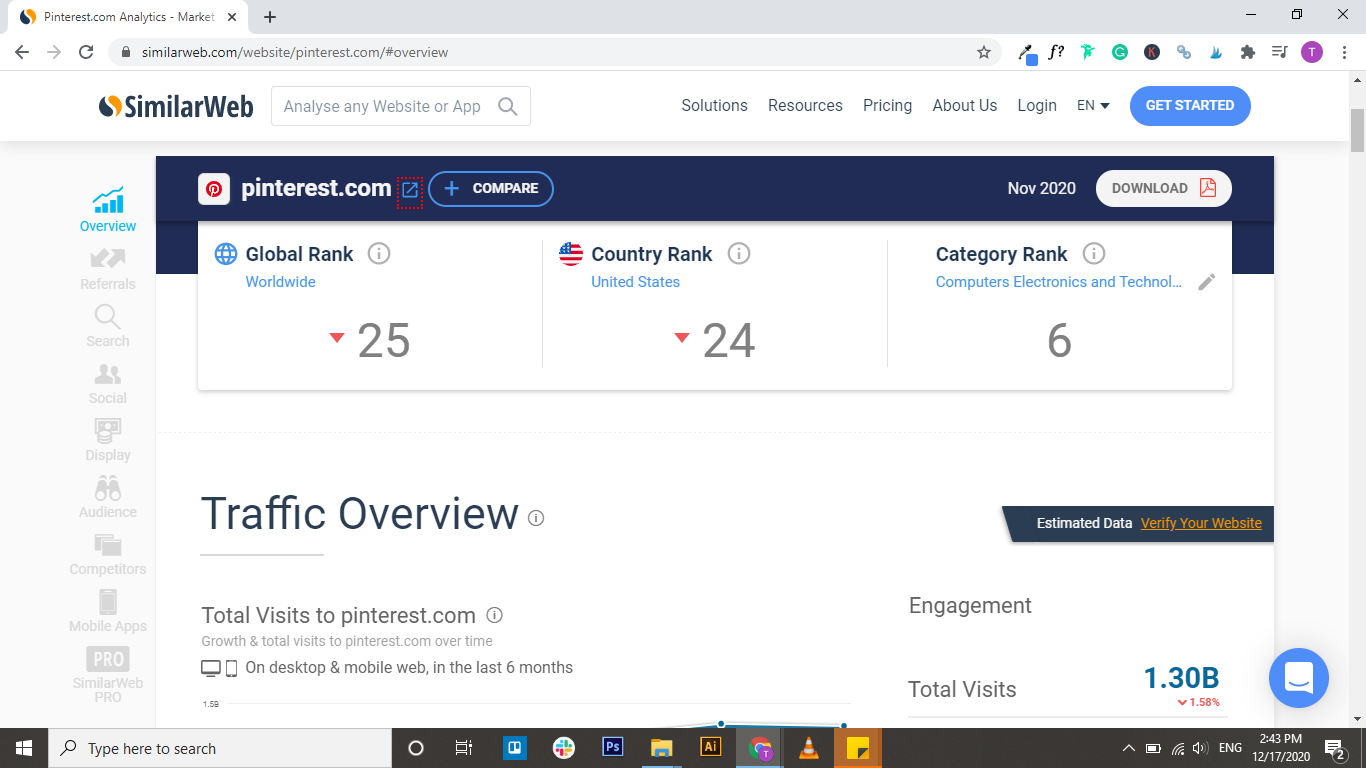1366x768 pixels.
Task: Open the Windows notification center
Action: tap(1334, 748)
